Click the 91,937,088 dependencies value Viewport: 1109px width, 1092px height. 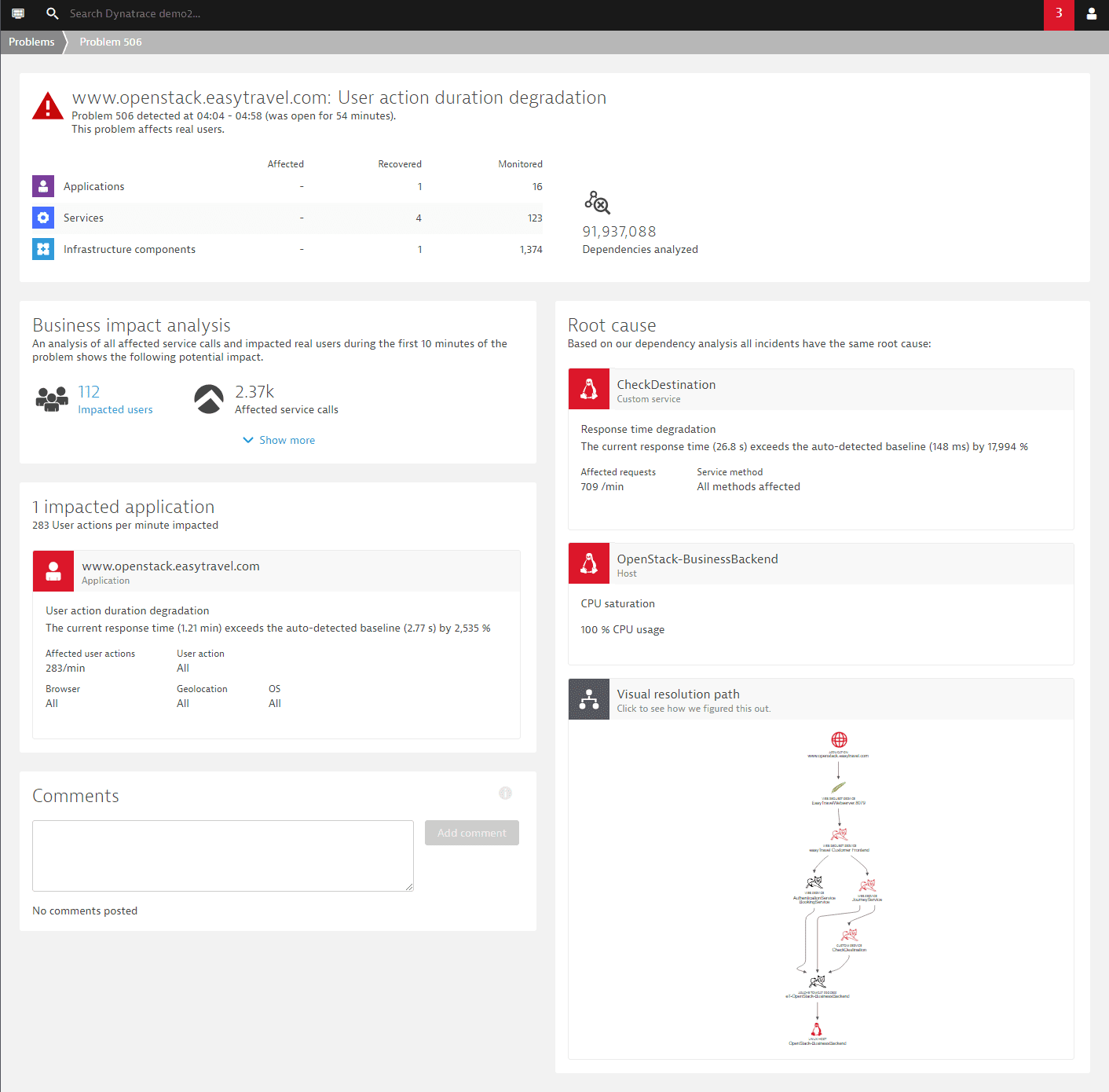[619, 232]
